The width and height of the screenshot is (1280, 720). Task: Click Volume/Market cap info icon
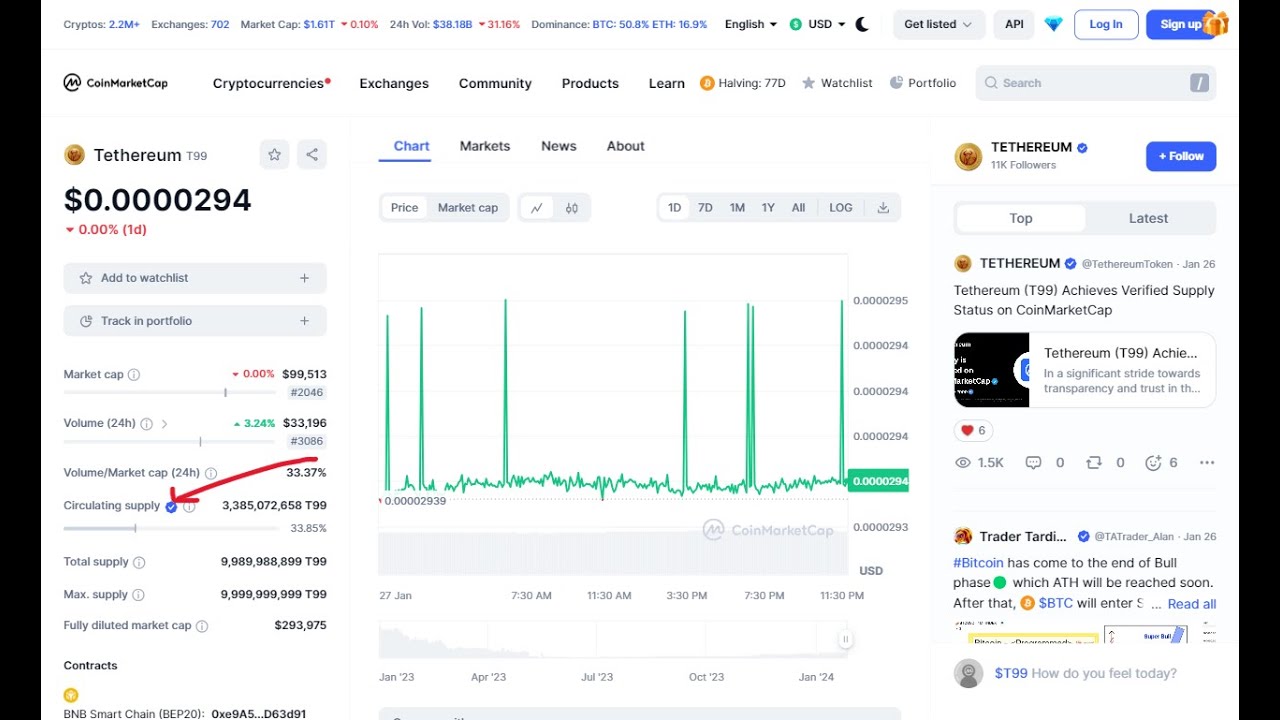210,473
